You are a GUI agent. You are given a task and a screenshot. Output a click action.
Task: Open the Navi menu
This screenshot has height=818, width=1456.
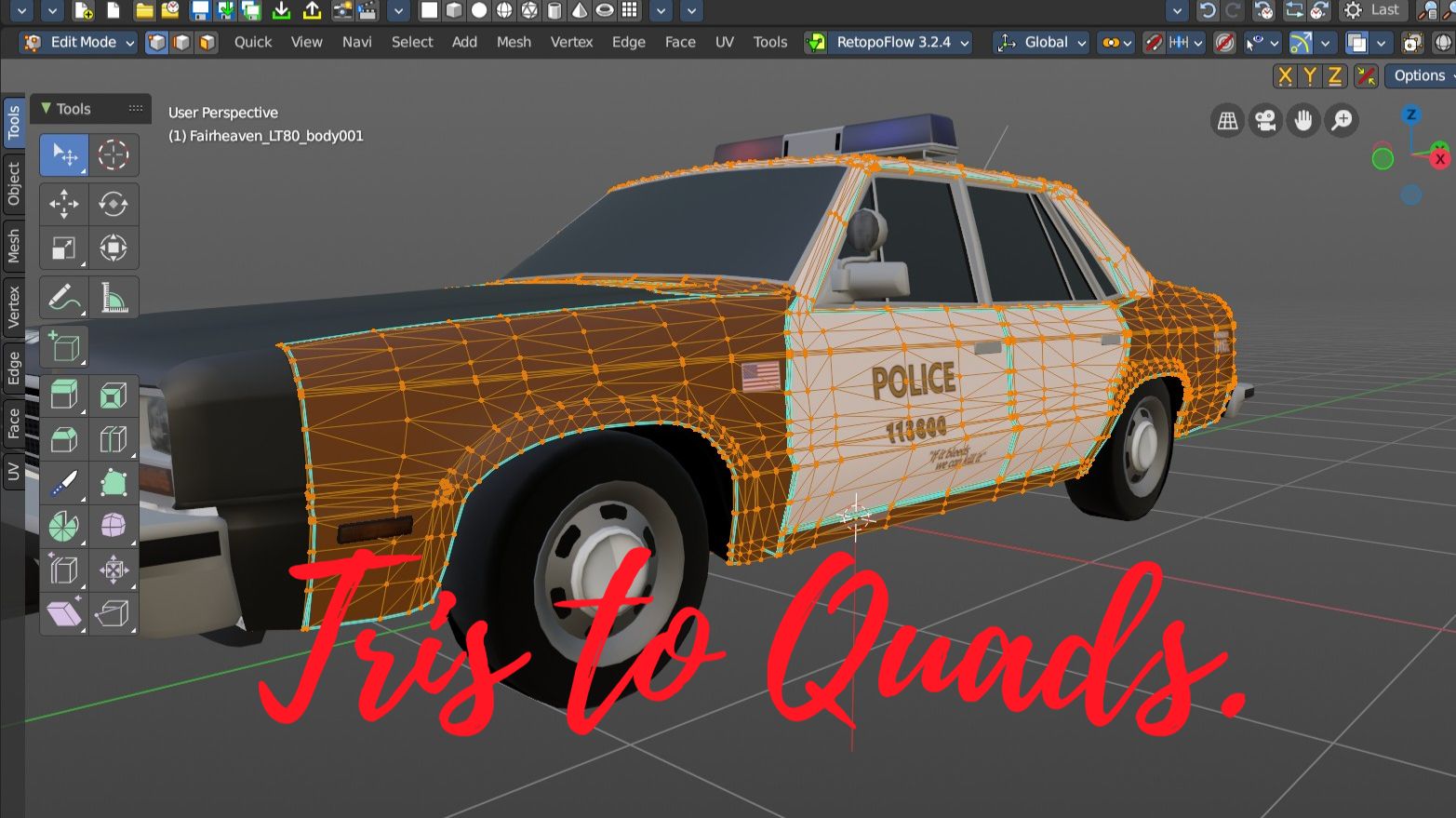pyautogui.click(x=357, y=43)
